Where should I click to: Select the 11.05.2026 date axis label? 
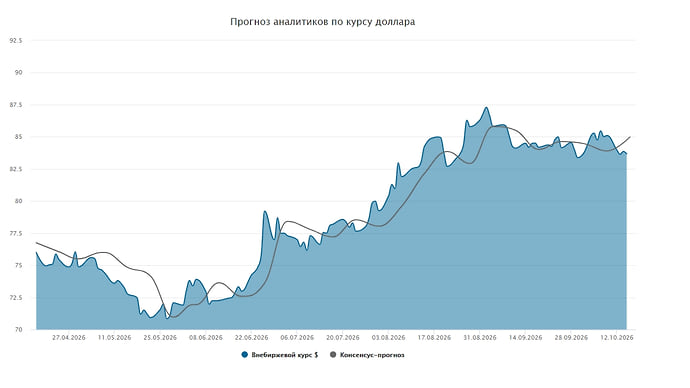[x=114, y=338]
